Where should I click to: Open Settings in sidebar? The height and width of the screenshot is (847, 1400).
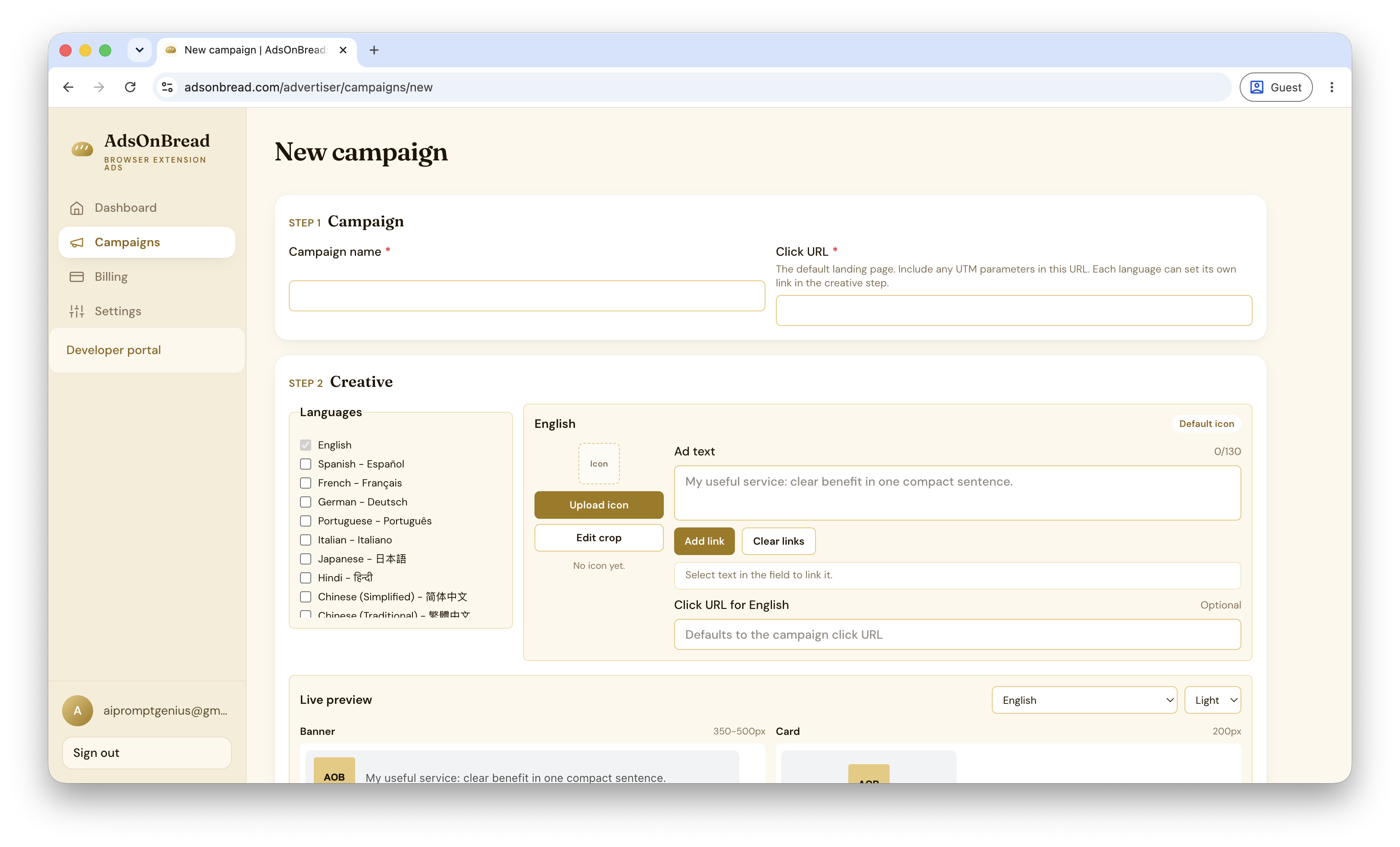click(x=147, y=311)
